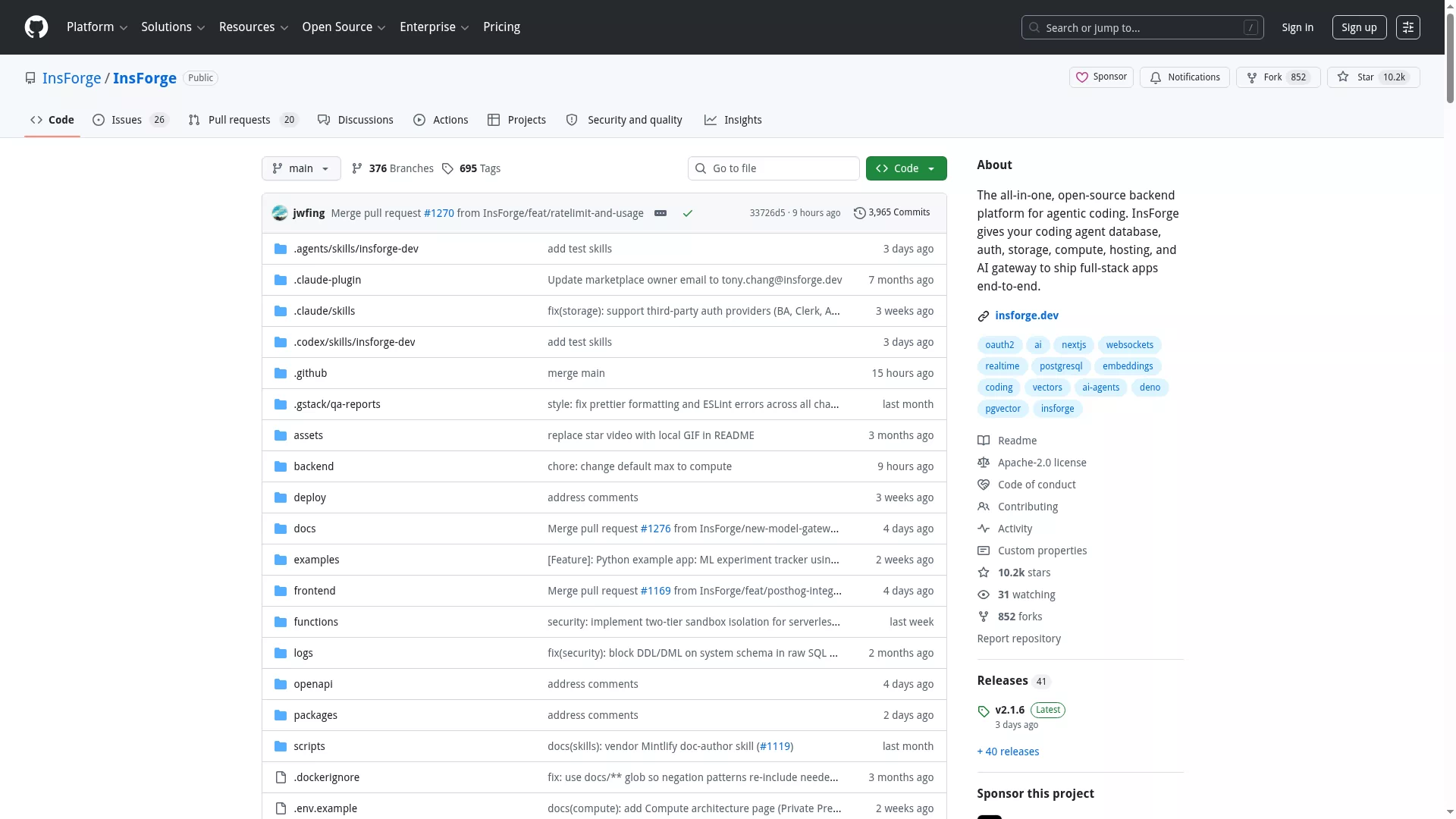The width and height of the screenshot is (1456, 819).
Task: Open the Pricing page
Action: pyautogui.click(x=501, y=27)
